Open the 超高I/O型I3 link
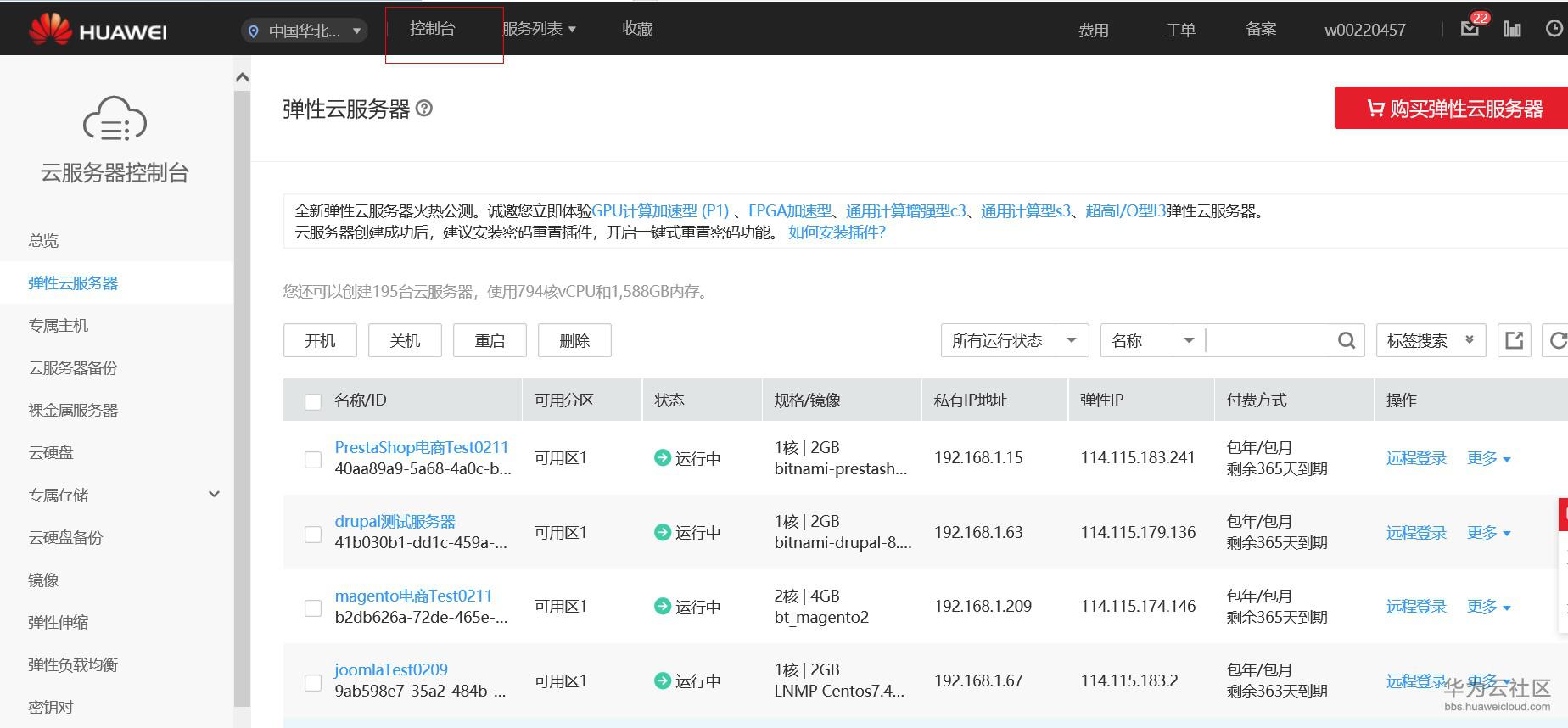Screen dimensions: 1568x728 pos(1126,210)
